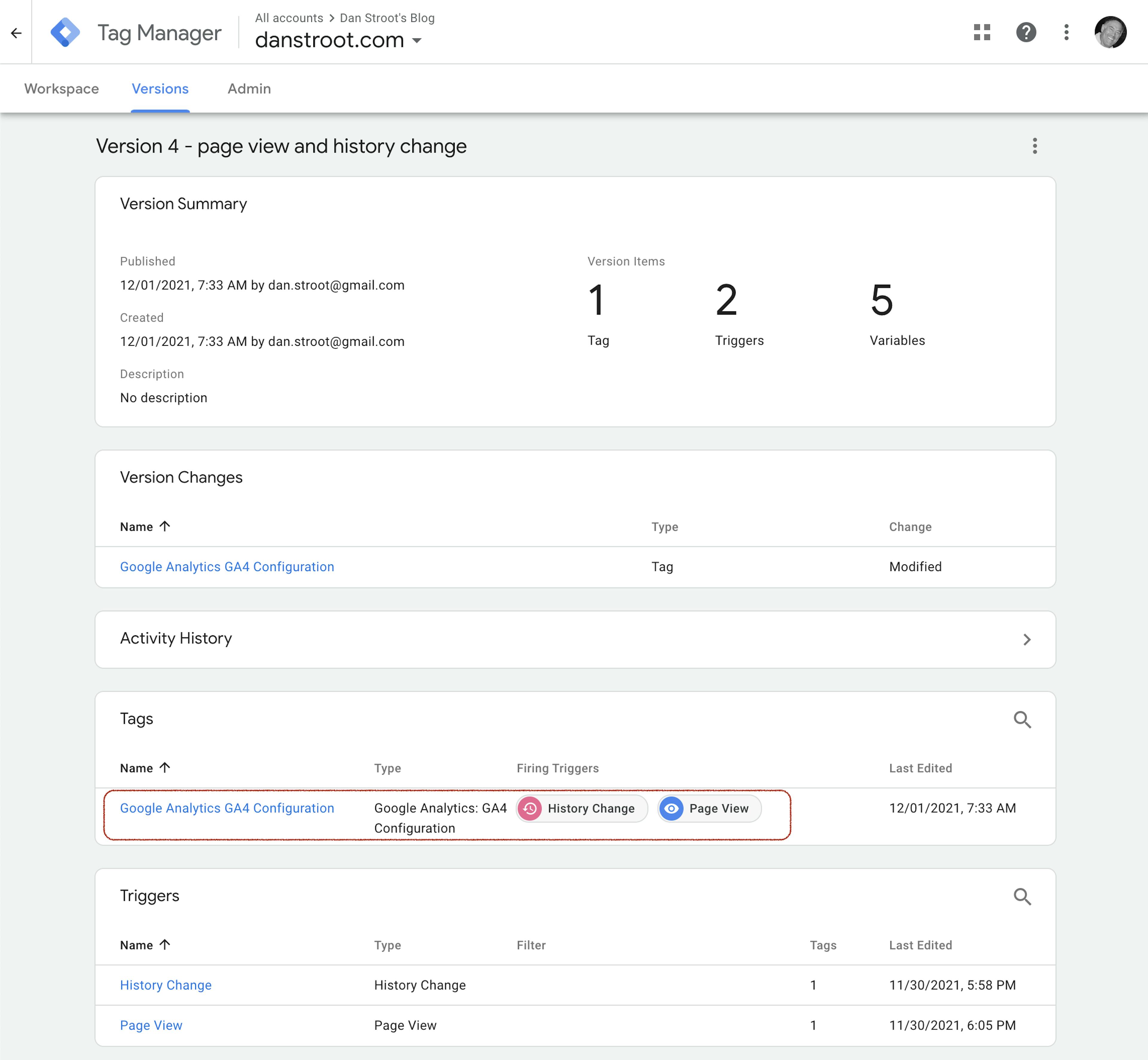This screenshot has width=1148, height=1060.
Task: Open Google Analytics GA4 Configuration under Version Changes
Action: click(227, 567)
